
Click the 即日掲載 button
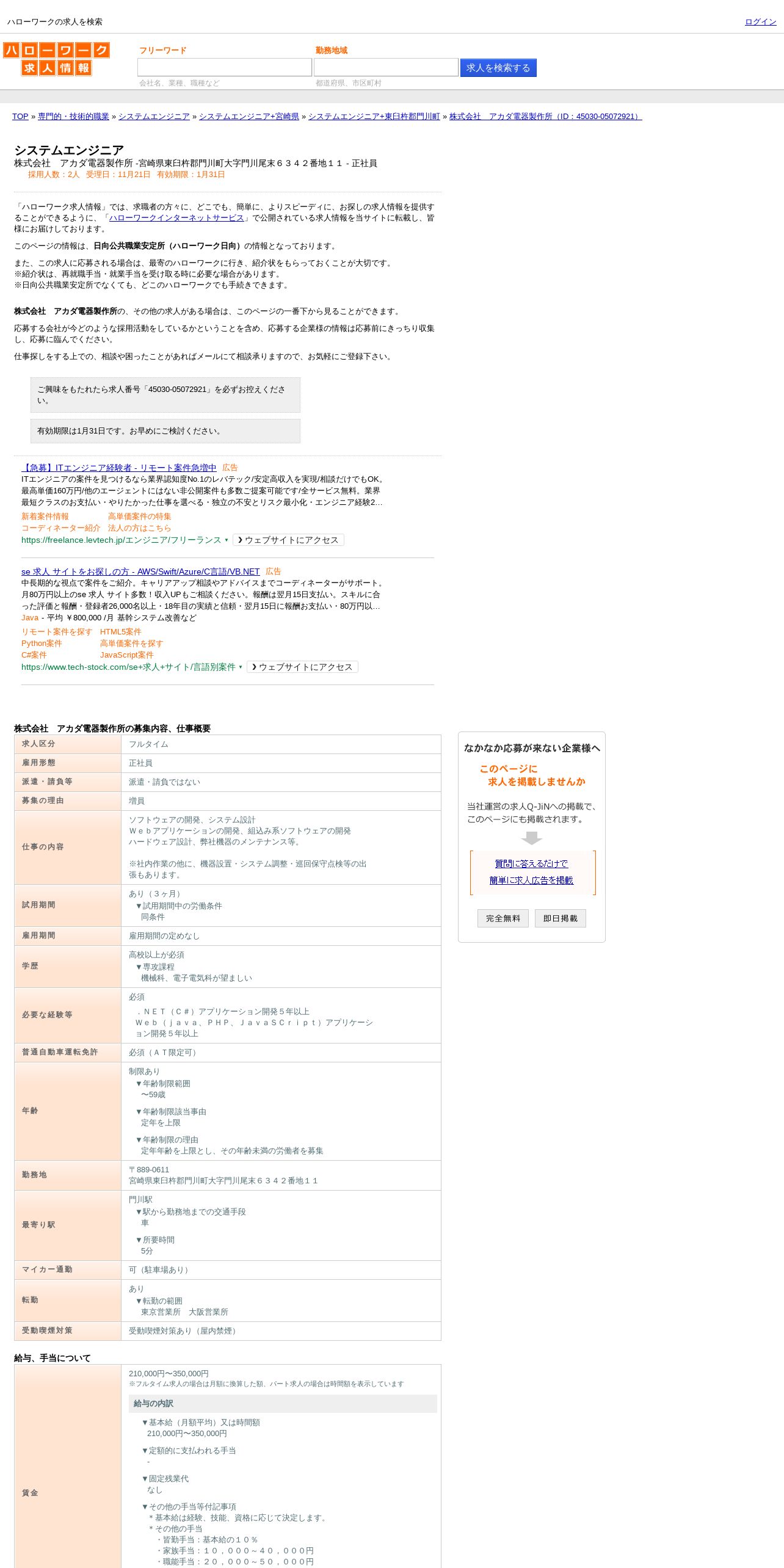561,918
